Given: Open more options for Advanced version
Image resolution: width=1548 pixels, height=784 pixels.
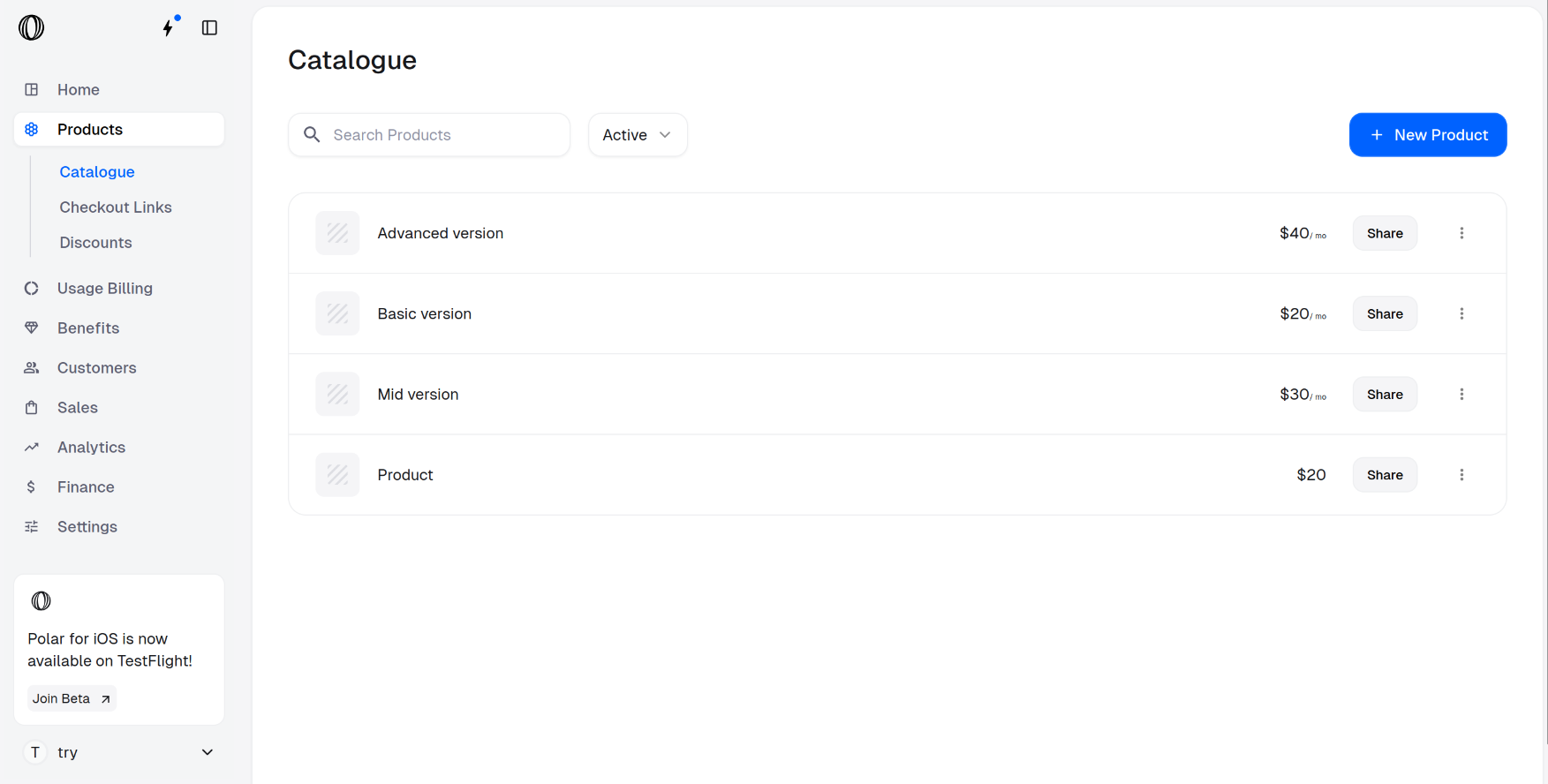Looking at the screenshot, I should click(1461, 233).
